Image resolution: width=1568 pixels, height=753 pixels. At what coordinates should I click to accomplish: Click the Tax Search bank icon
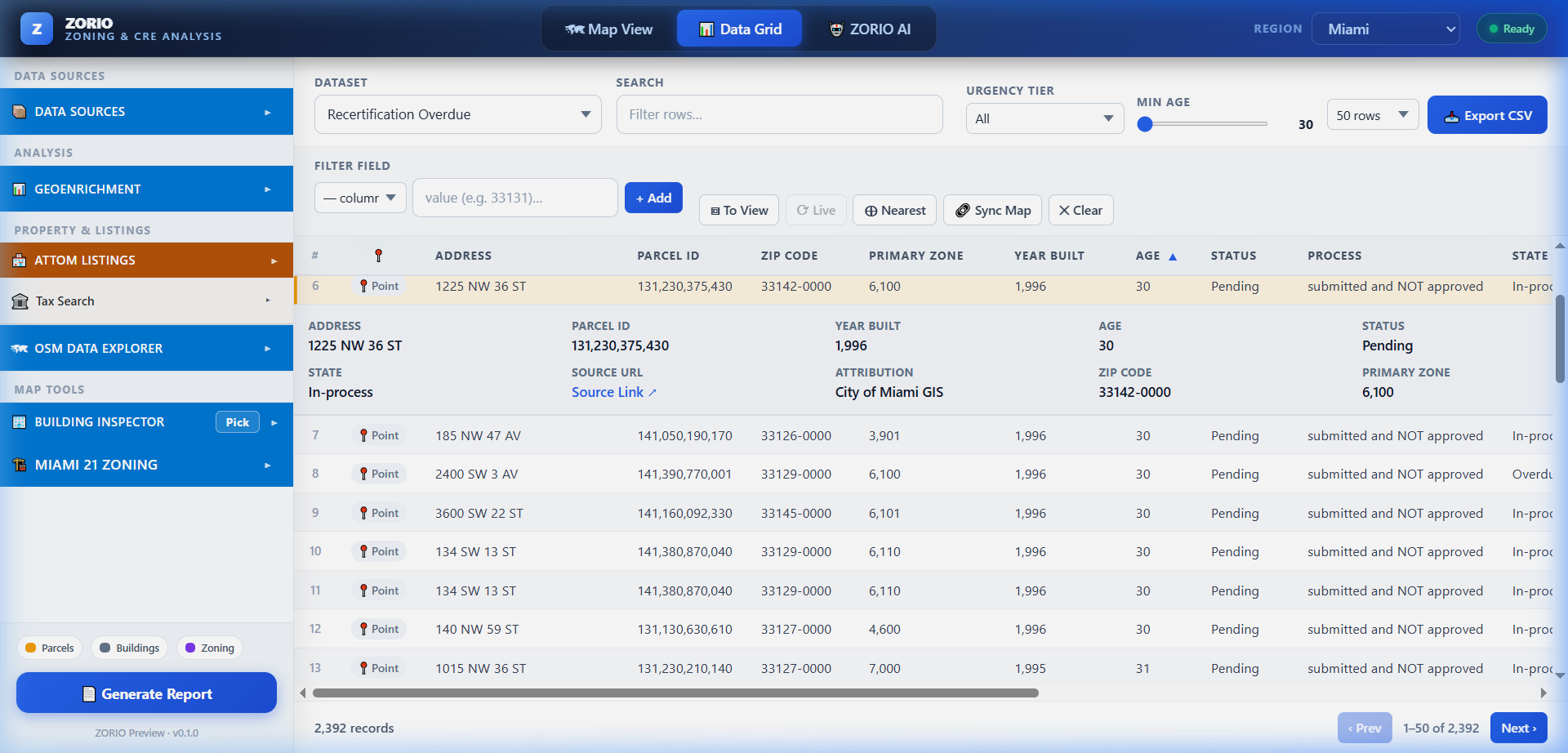pyautogui.click(x=20, y=301)
